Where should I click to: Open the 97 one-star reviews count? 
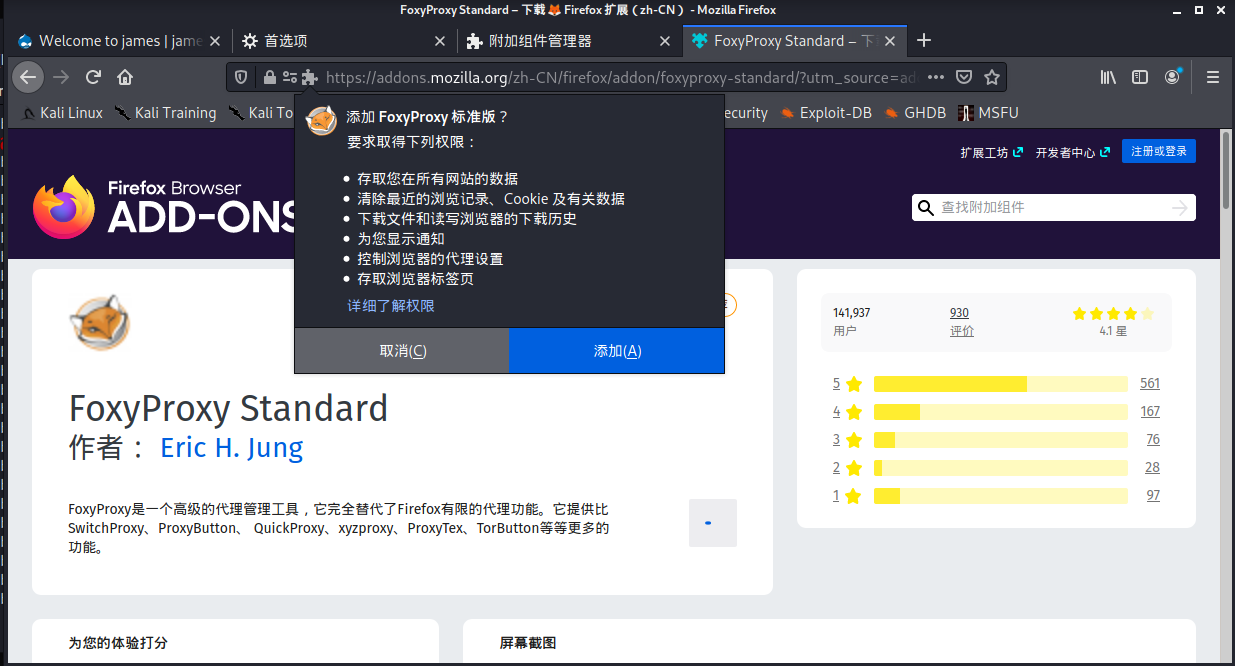[1153, 496]
